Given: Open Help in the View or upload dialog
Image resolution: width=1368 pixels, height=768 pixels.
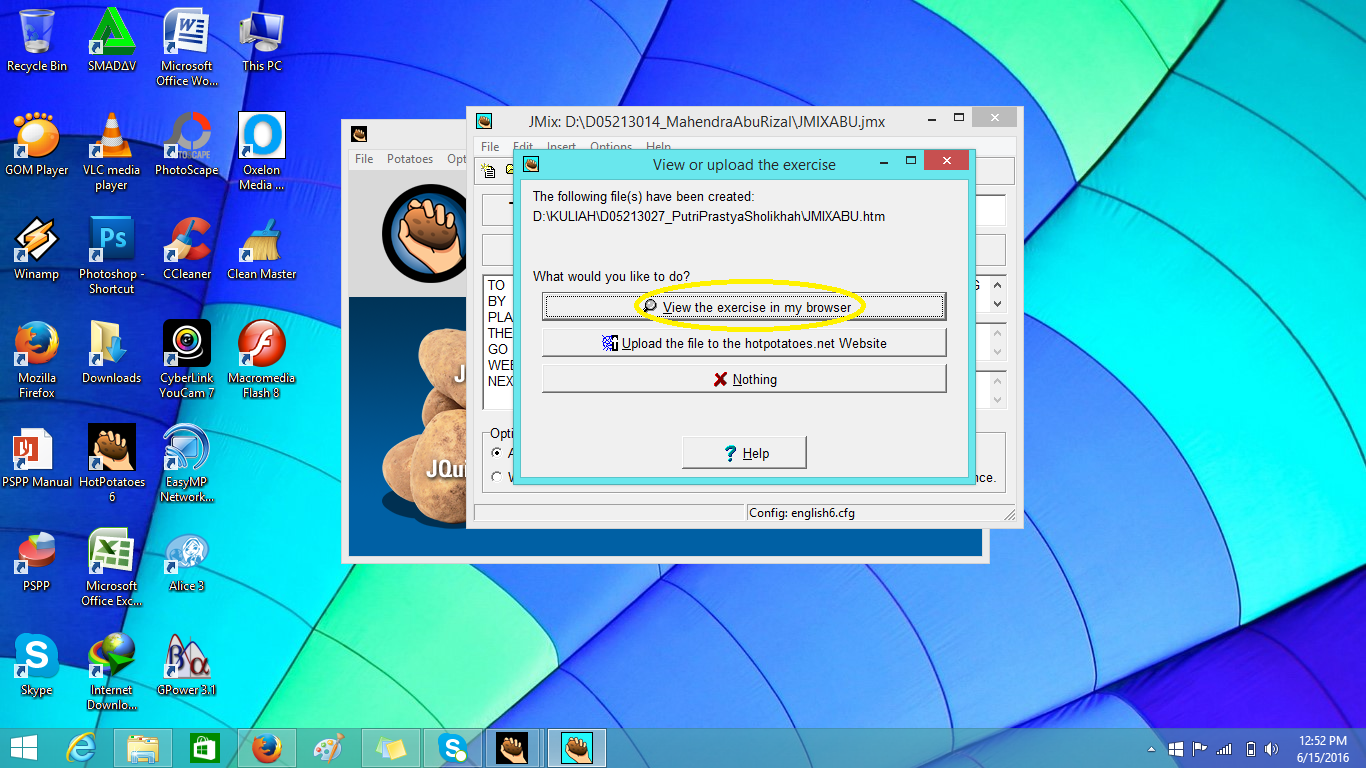Looking at the screenshot, I should 744,453.
